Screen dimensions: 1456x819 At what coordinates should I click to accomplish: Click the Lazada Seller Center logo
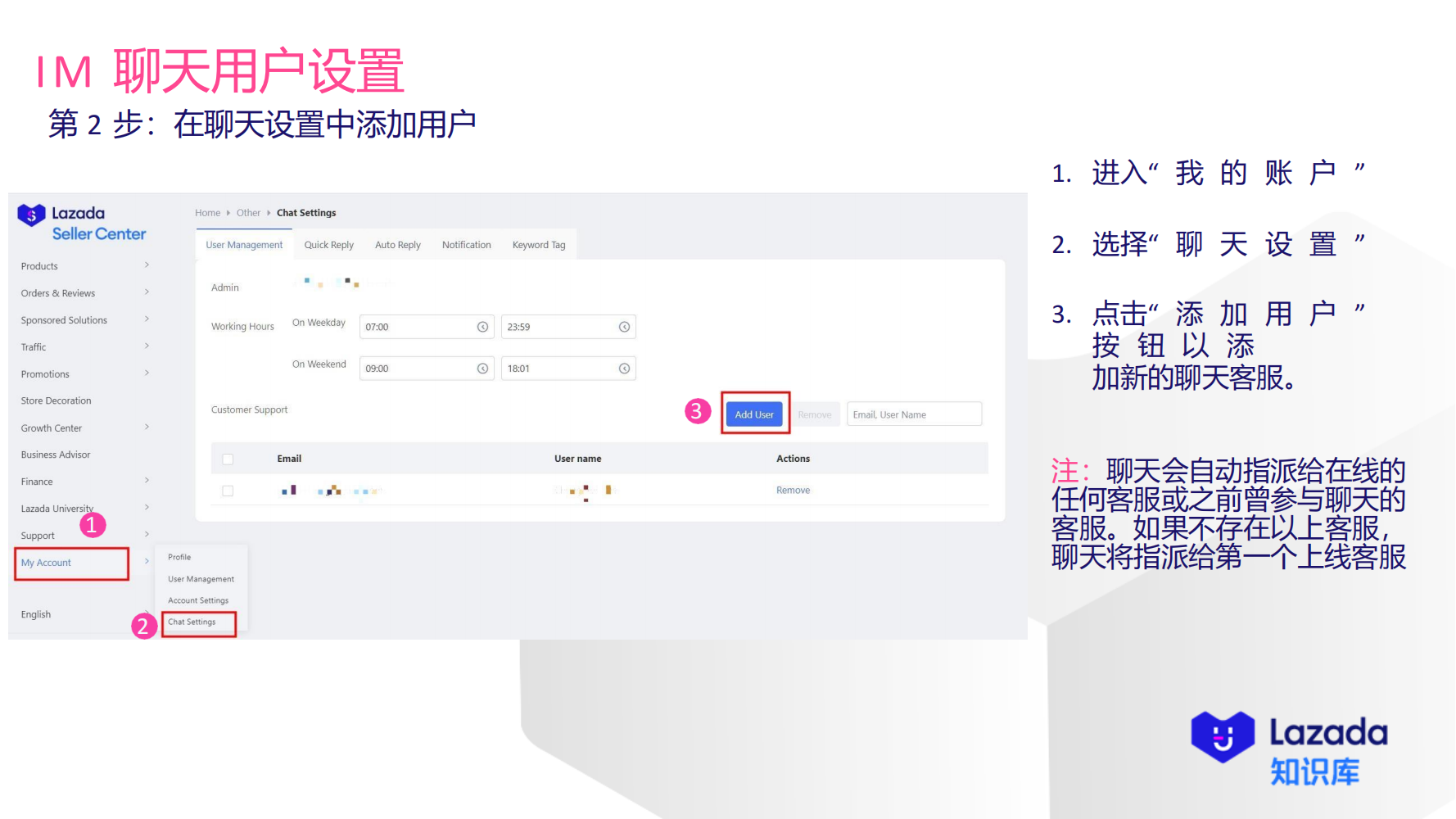82,223
